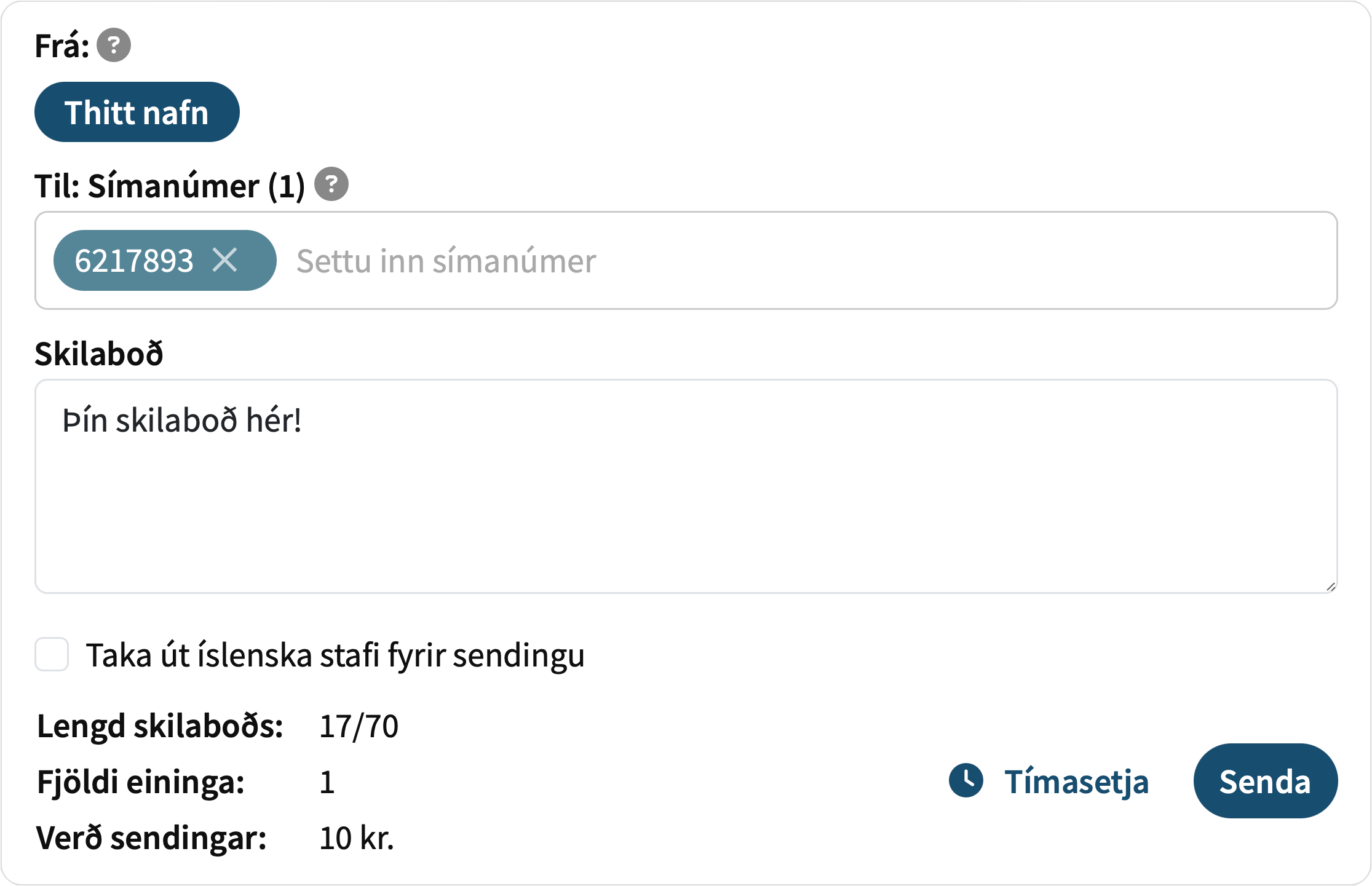Click the 'Frá:' label text
Screen dimensions: 1372x886
point(61,46)
